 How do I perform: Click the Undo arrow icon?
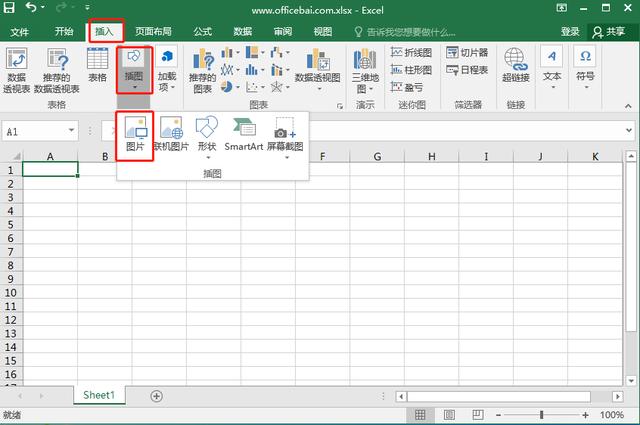click(x=31, y=7)
